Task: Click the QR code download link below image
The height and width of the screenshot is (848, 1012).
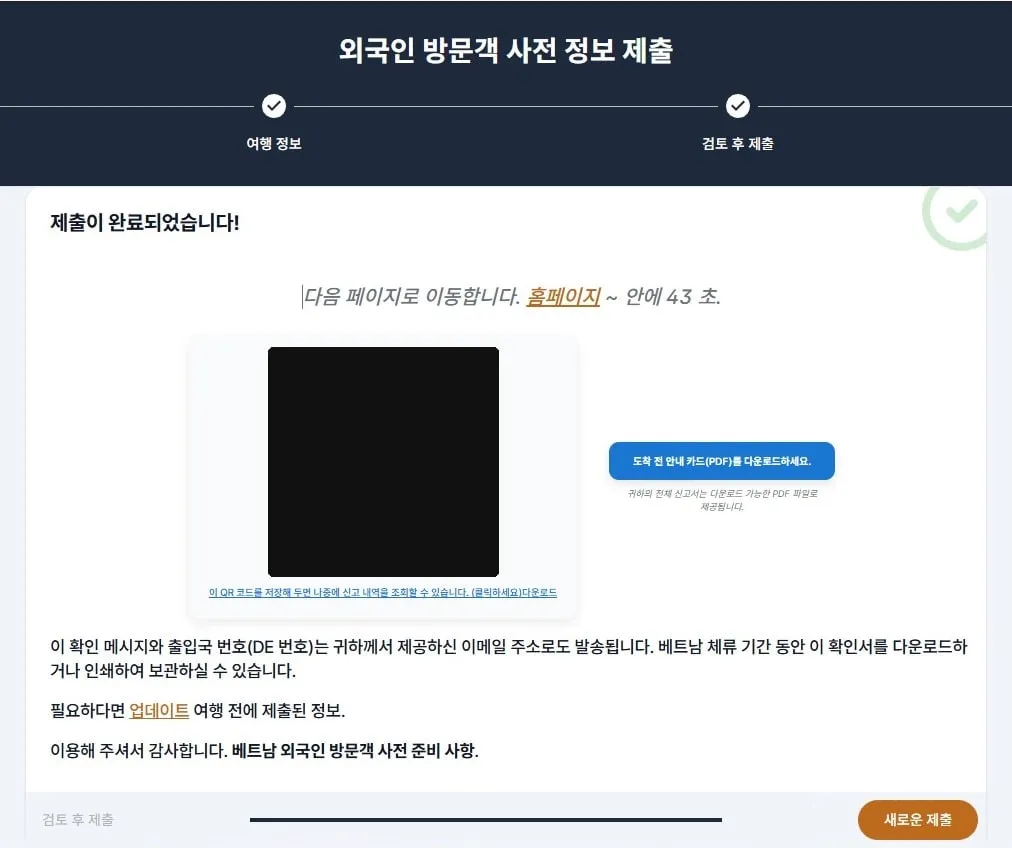Action: tap(383, 592)
